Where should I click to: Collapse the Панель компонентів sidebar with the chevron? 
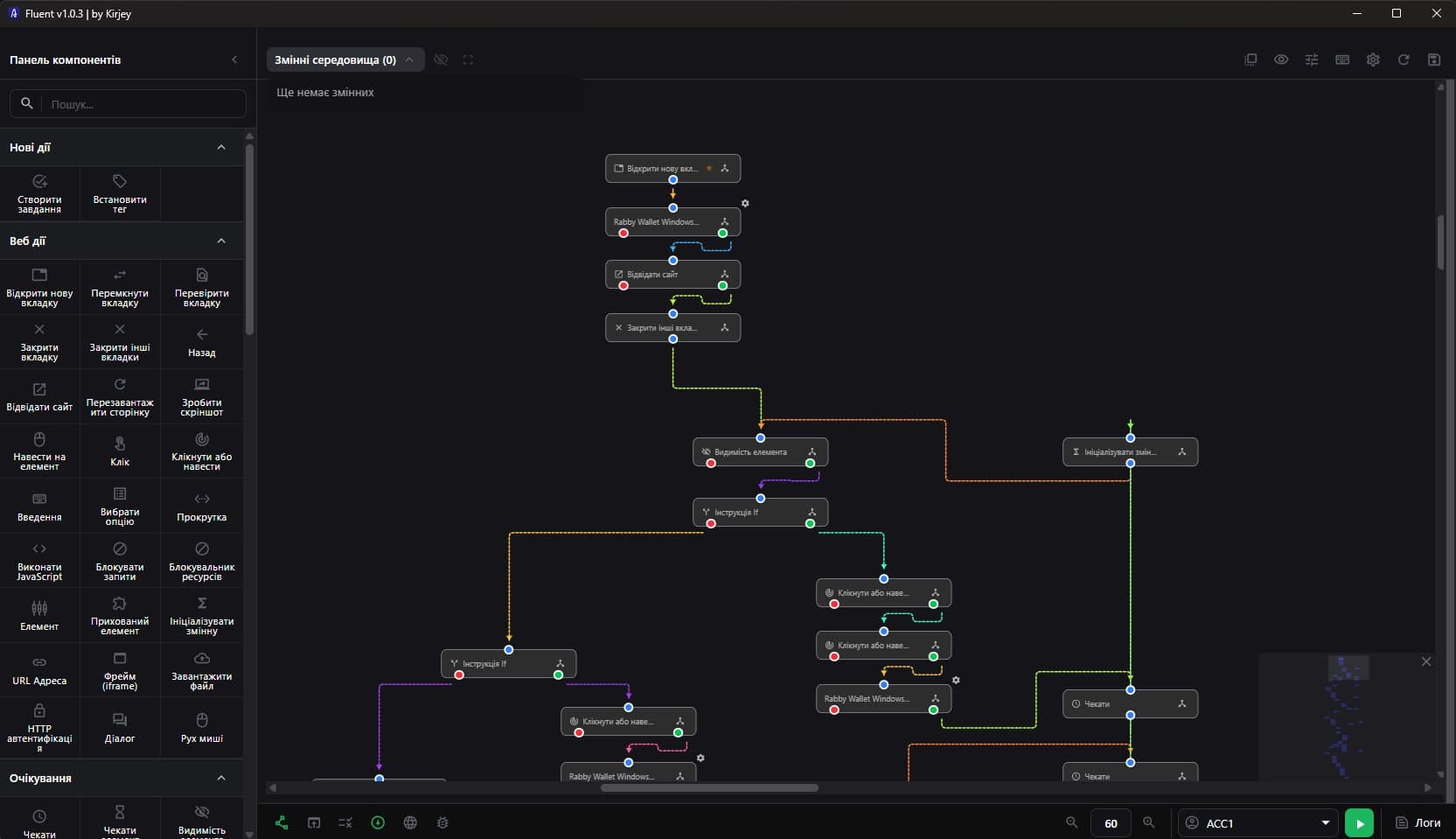(x=234, y=59)
